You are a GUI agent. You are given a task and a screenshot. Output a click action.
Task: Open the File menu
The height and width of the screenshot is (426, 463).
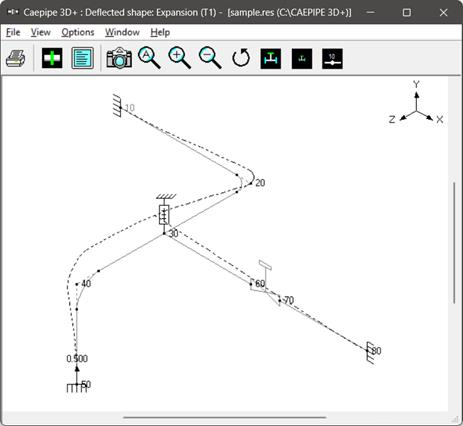(13, 32)
